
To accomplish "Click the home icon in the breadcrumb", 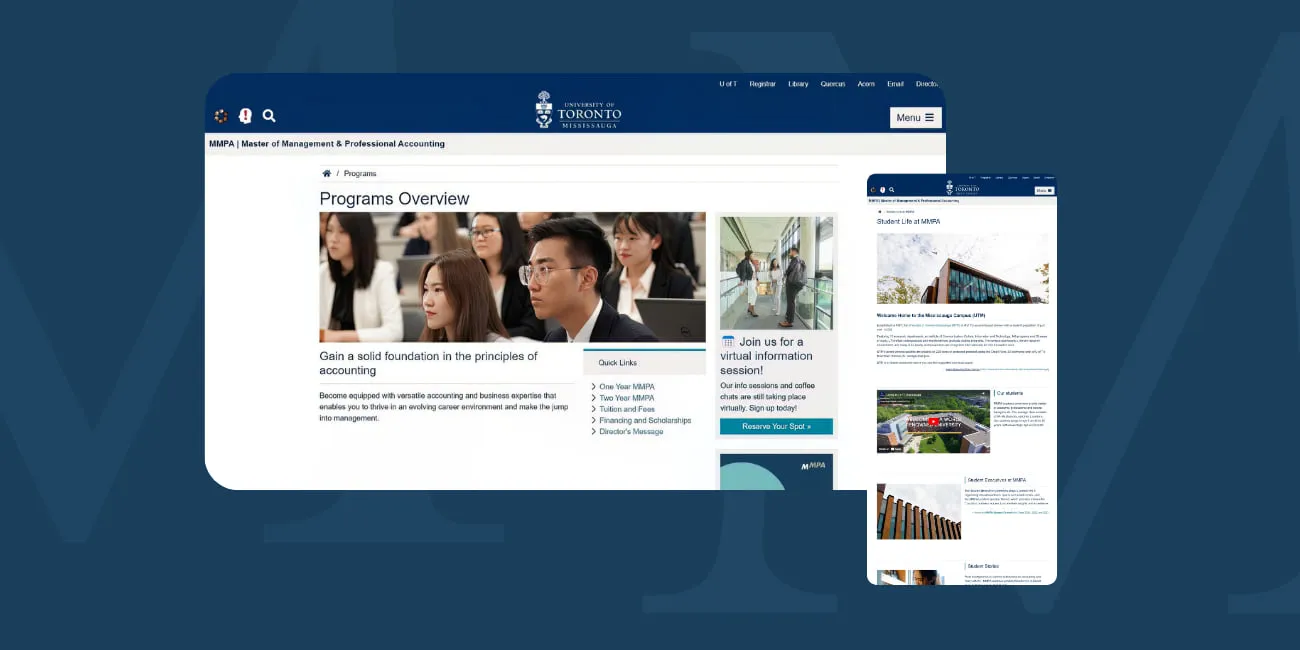I will pyautogui.click(x=327, y=173).
